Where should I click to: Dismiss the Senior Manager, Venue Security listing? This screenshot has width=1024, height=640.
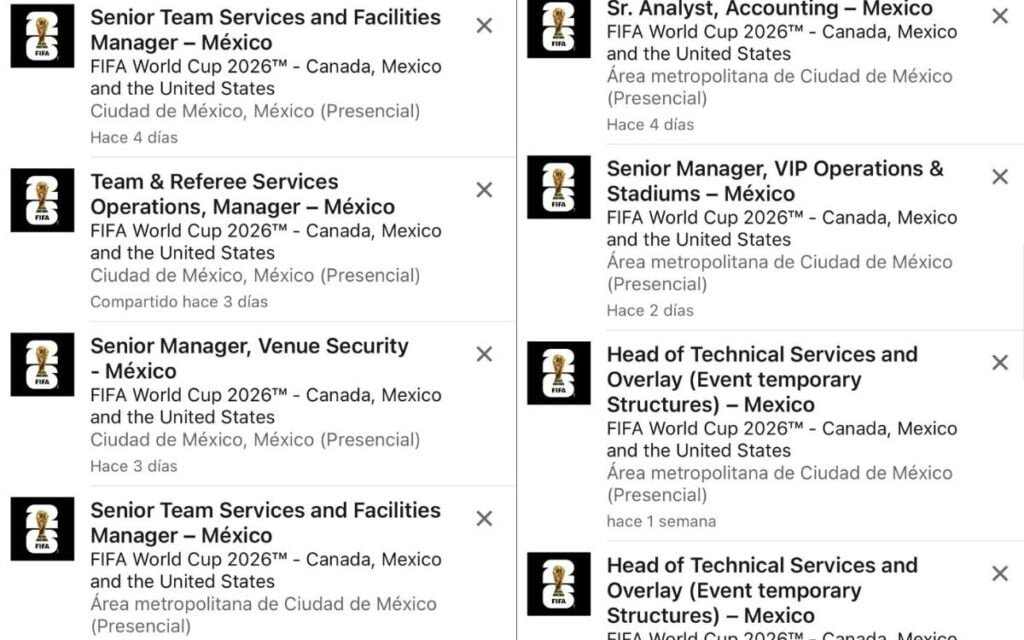pyautogui.click(x=484, y=354)
